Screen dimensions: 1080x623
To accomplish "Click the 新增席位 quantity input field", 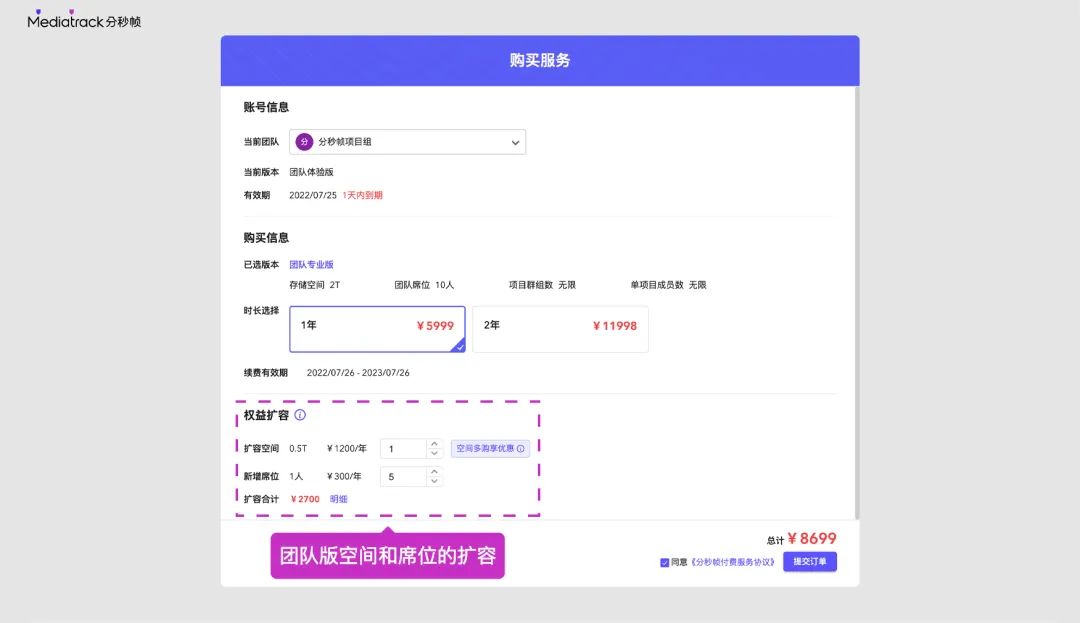I will tap(403, 477).
